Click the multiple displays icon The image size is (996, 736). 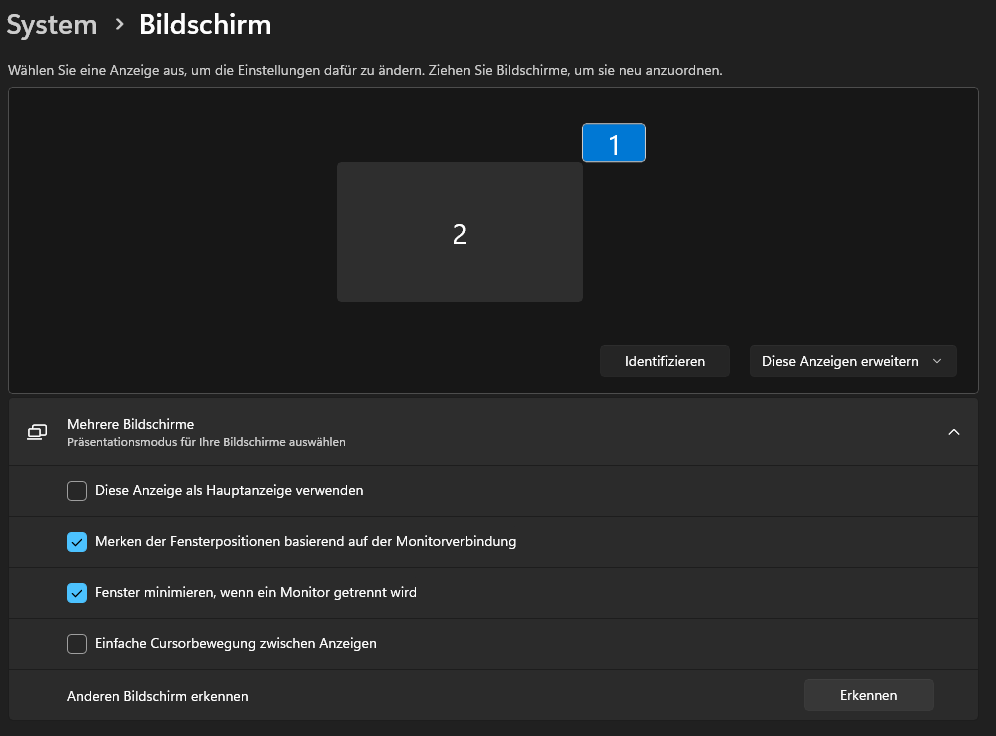pyautogui.click(x=37, y=432)
